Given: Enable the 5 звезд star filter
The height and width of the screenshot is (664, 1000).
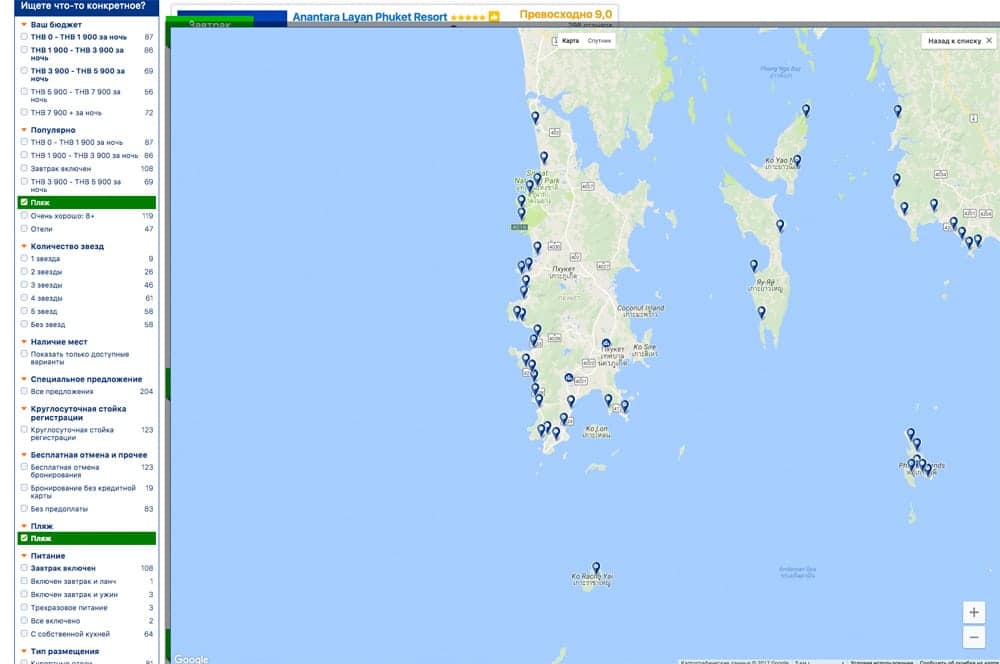Looking at the screenshot, I should pos(24,311).
